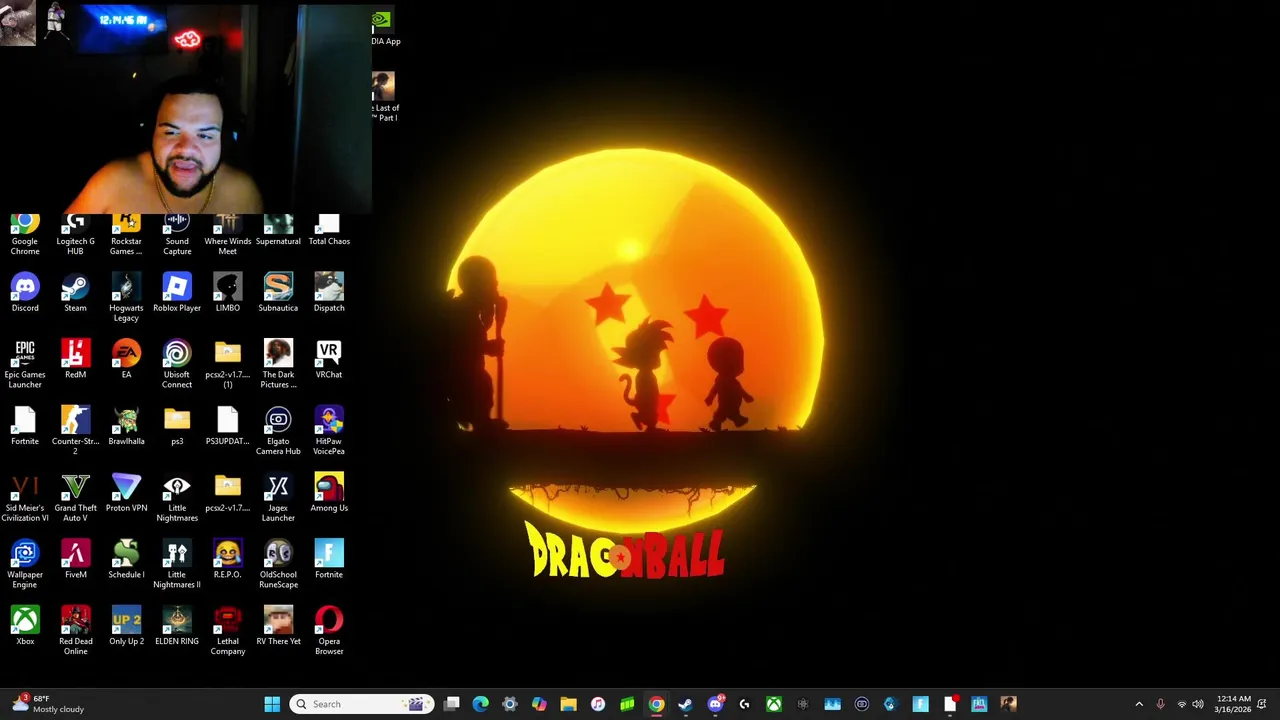Select the EA app icon

[x=126, y=359]
